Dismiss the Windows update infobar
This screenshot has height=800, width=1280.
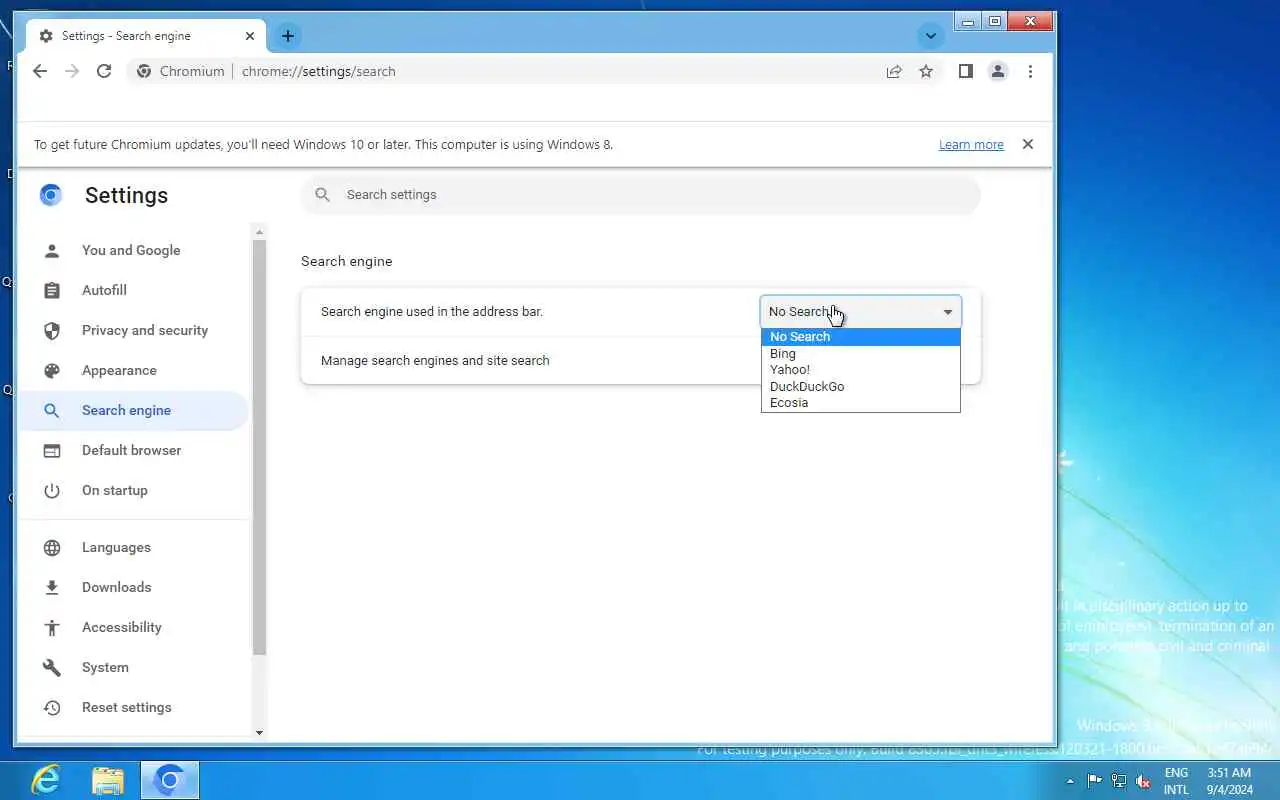[x=1028, y=144]
